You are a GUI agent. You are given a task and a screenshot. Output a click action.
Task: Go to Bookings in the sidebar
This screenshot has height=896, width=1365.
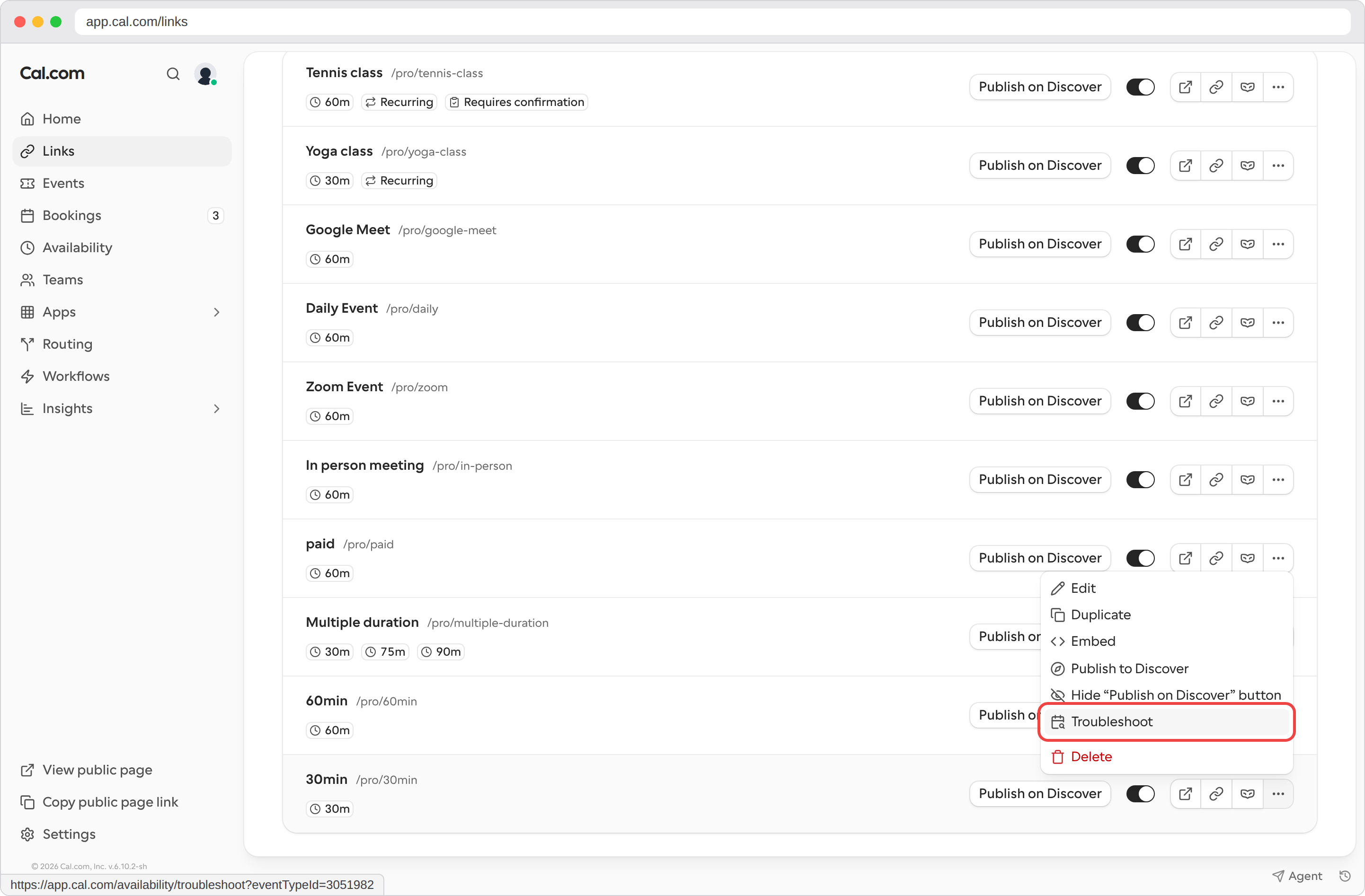point(122,216)
